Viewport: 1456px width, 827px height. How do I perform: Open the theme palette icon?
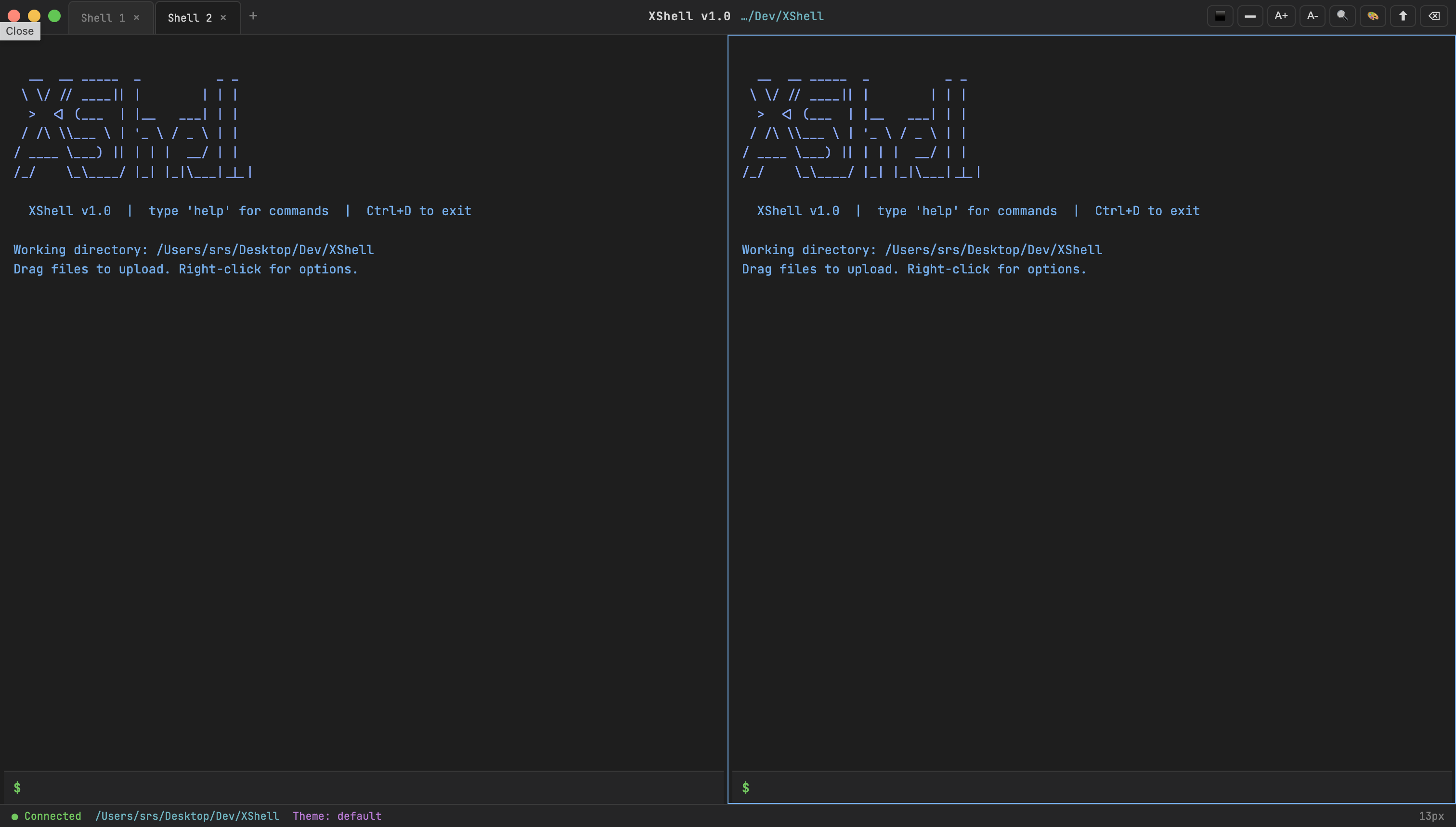click(x=1373, y=16)
